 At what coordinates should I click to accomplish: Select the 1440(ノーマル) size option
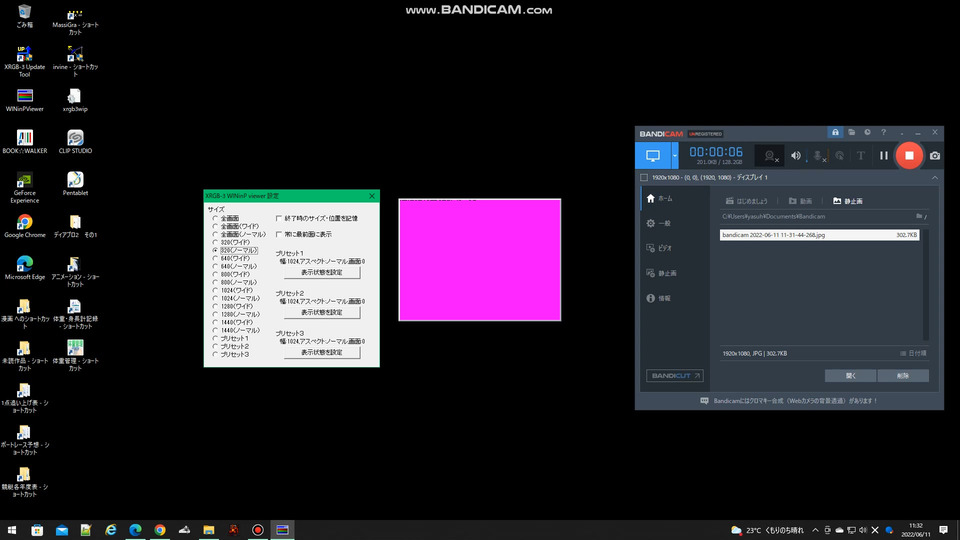coord(215,330)
